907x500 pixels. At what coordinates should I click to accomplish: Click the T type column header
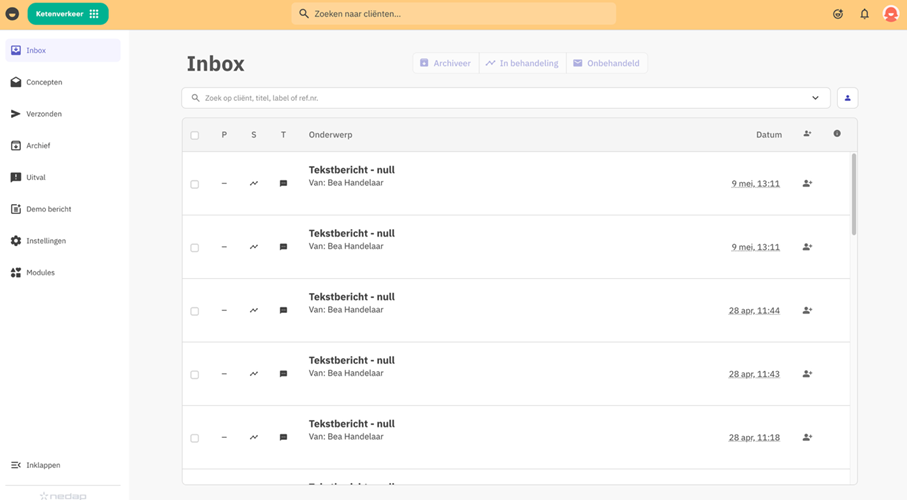(283, 135)
